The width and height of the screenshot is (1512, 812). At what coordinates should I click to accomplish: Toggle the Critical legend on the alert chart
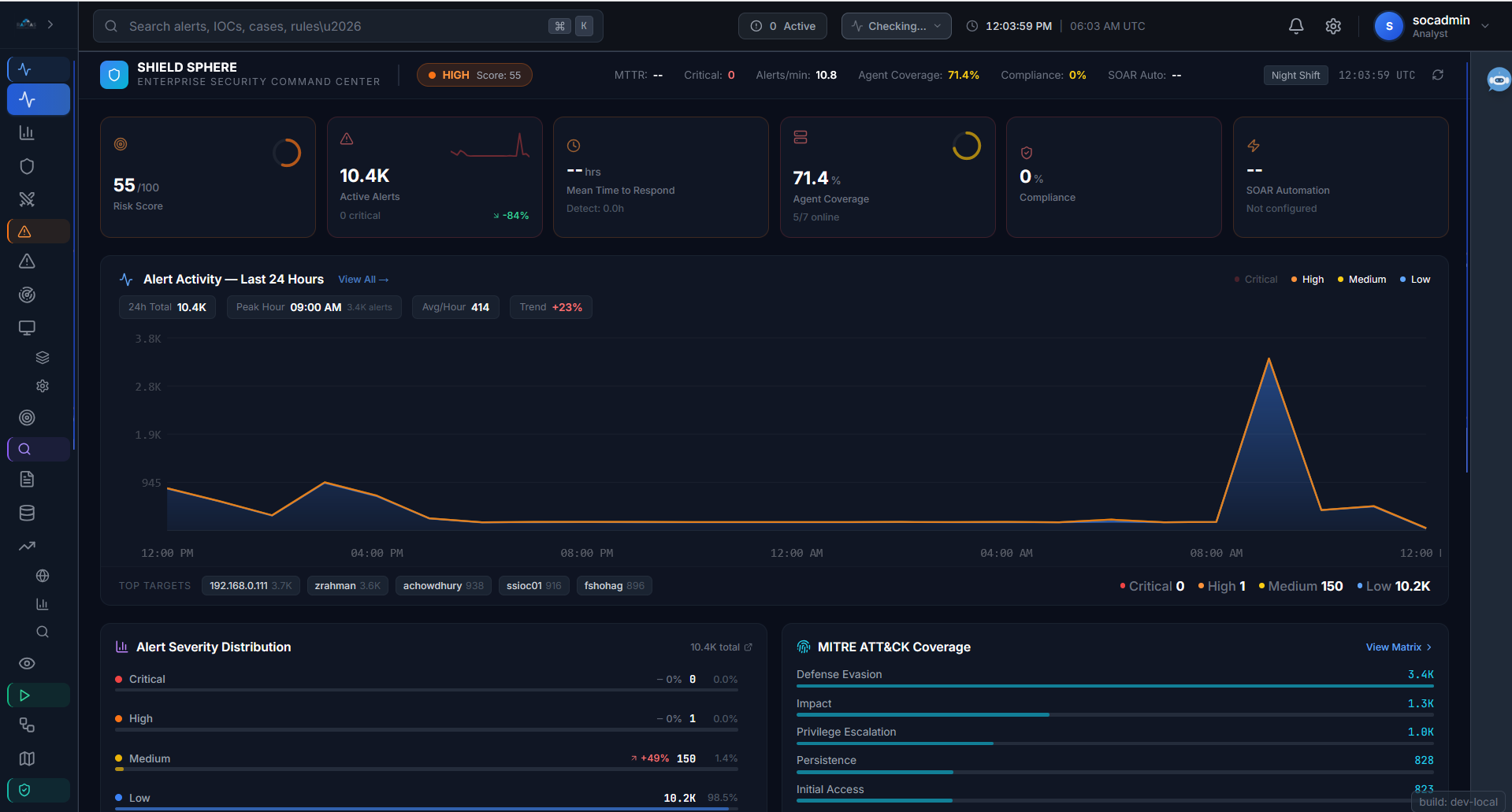(1254, 279)
